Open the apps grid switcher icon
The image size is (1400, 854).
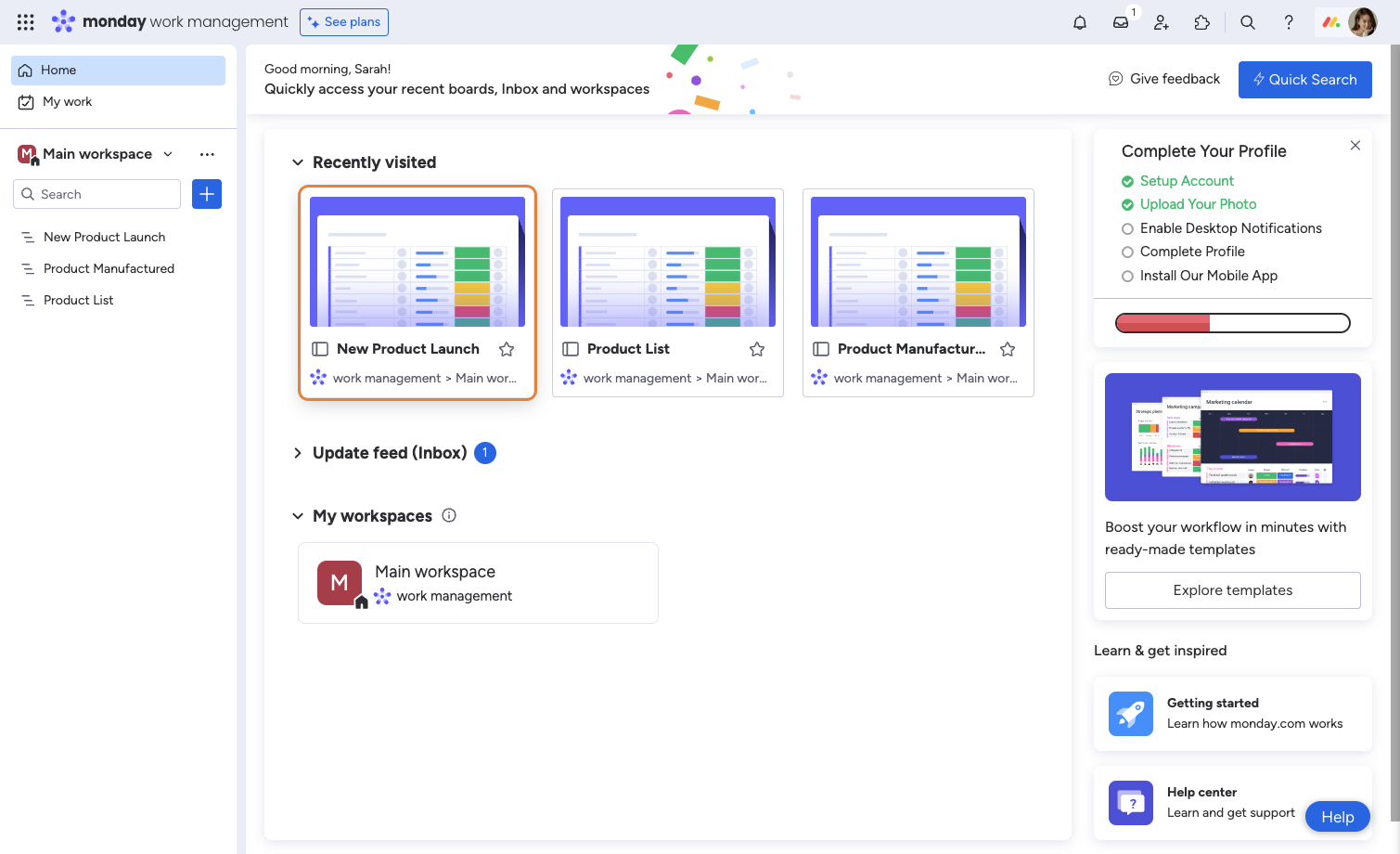pyautogui.click(x=26, y=22)
